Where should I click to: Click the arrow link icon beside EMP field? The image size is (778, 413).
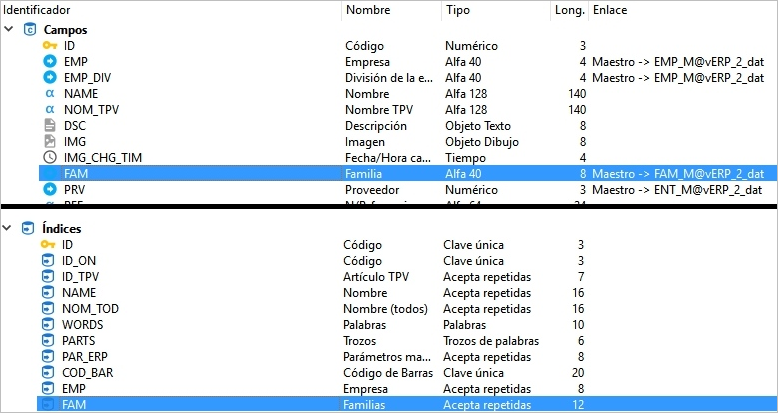tap(50, 62)
